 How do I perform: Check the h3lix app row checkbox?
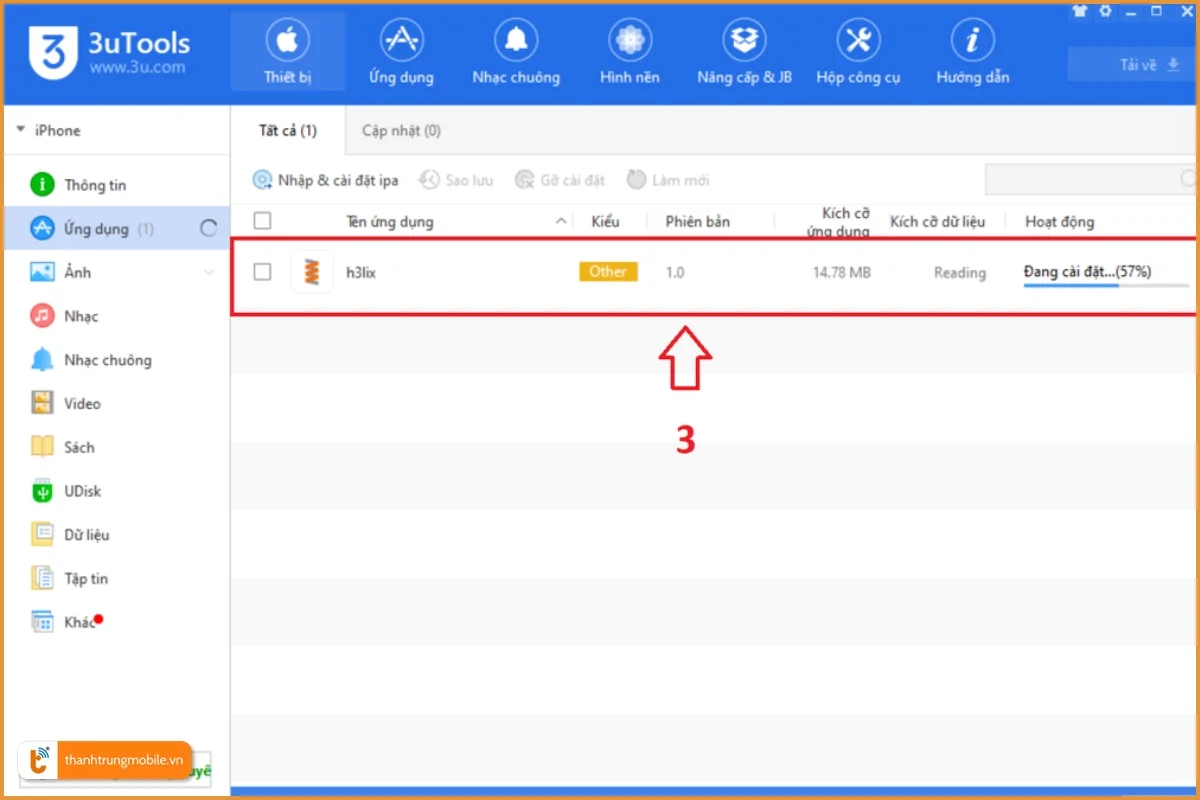[x=263, y=271]
